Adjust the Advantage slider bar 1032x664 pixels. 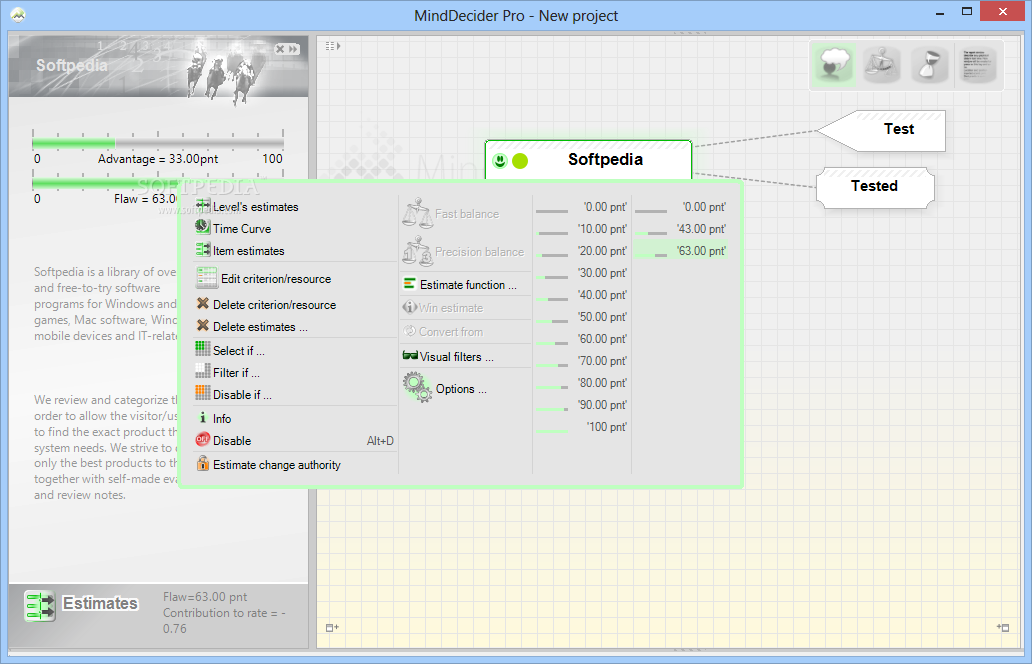[x=158, y=142]
